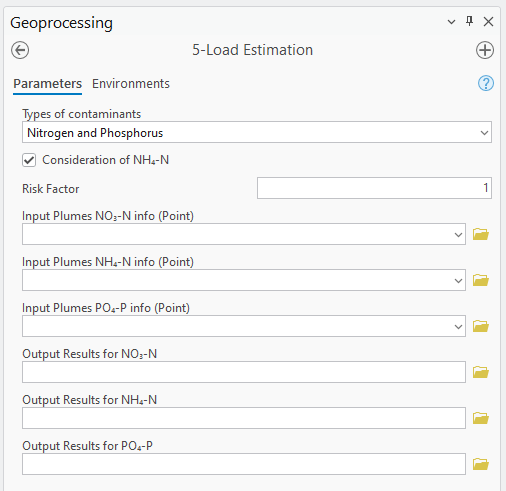Click Output Results for NO₃-N field
The image size is (506, 491).
pyautogui.click(x=244, y=372)
